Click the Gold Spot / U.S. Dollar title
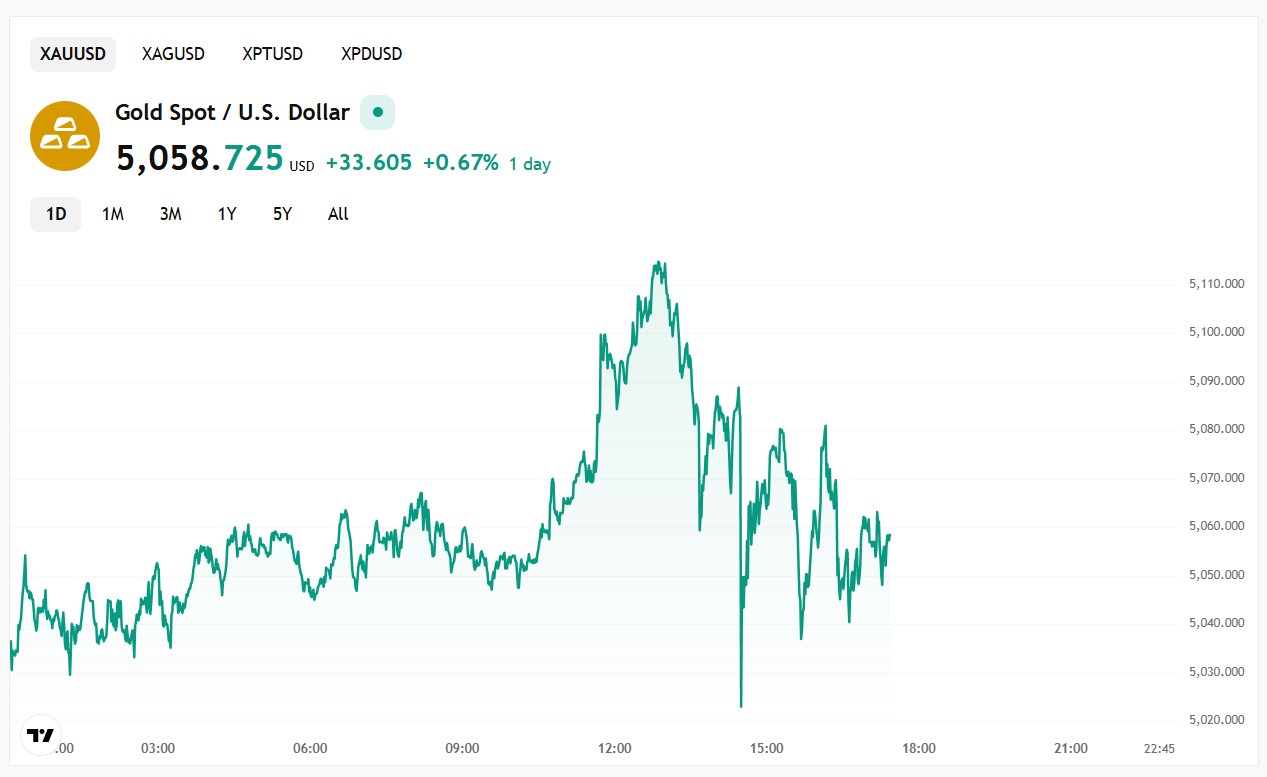Screen dimensions: 1267x777 tap(231, 112)
